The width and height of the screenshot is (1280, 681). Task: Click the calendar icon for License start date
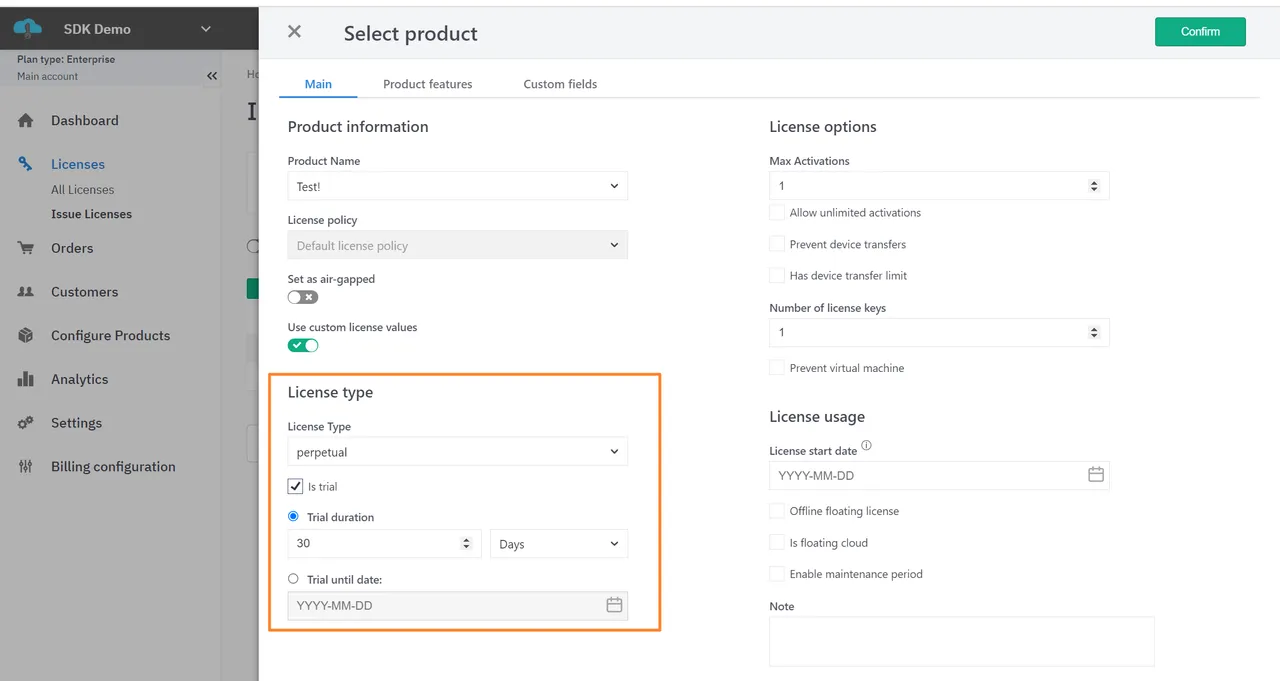(1095, 475)
